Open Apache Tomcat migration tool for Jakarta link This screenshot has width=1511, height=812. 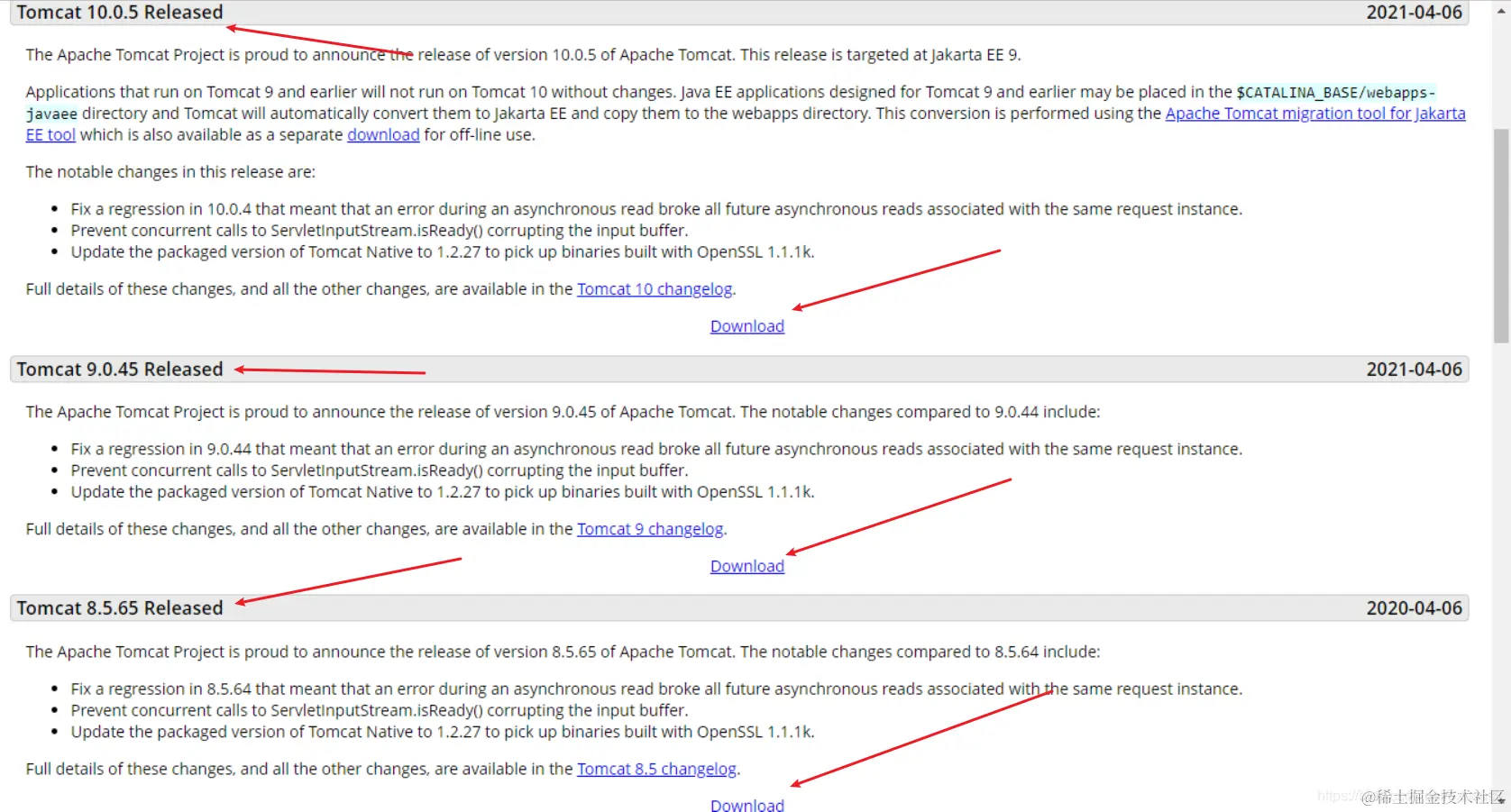point(1315,114)
